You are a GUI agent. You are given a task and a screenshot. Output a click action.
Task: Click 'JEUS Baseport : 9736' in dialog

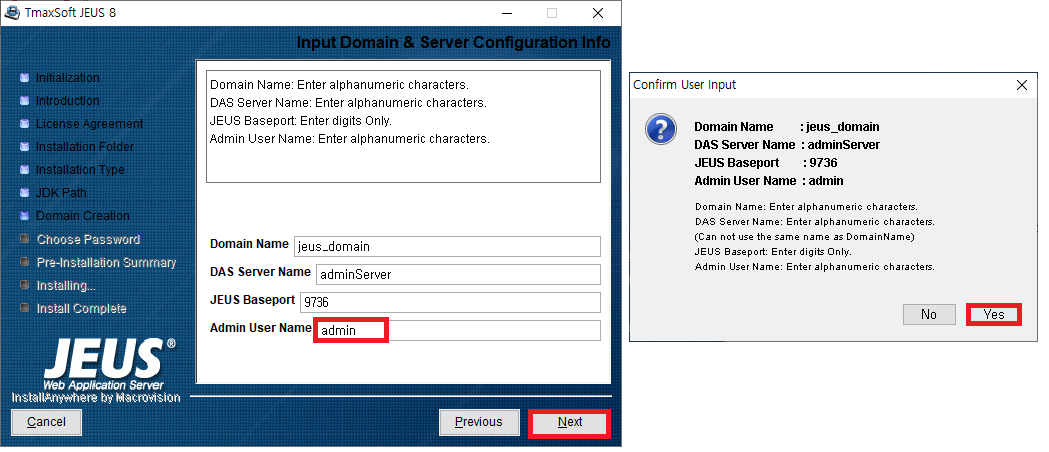click(766, 163)
